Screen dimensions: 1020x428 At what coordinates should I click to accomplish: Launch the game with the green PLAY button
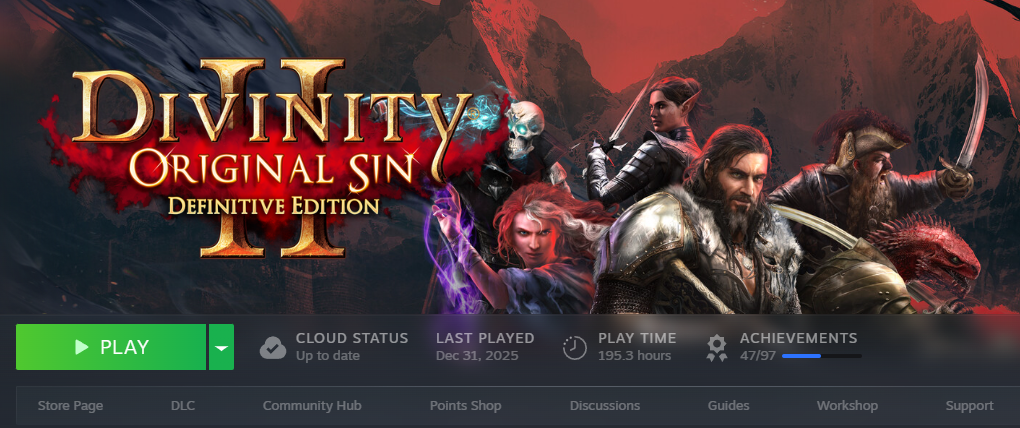click(111, 347)
